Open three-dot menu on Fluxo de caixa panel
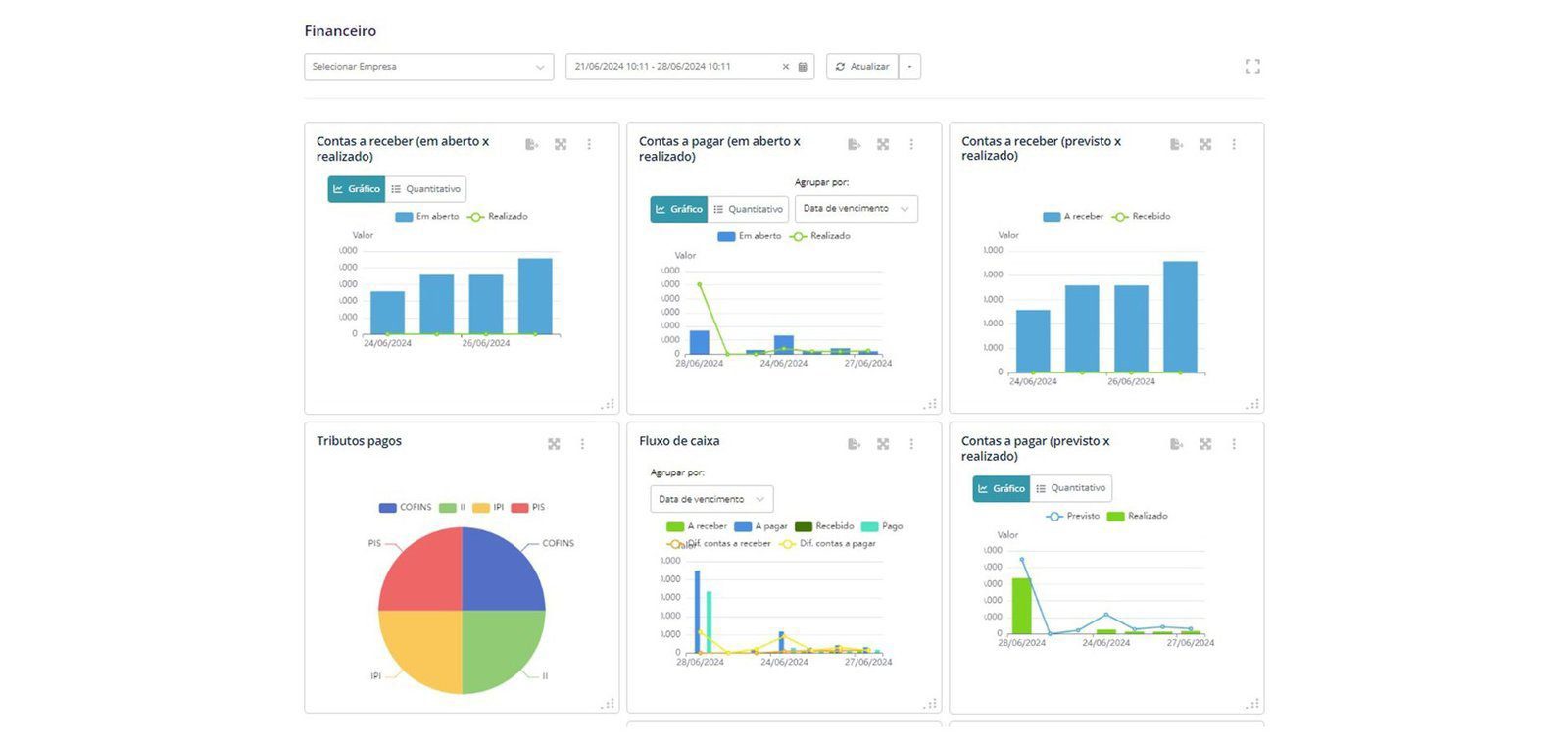 tap(910, 444)
